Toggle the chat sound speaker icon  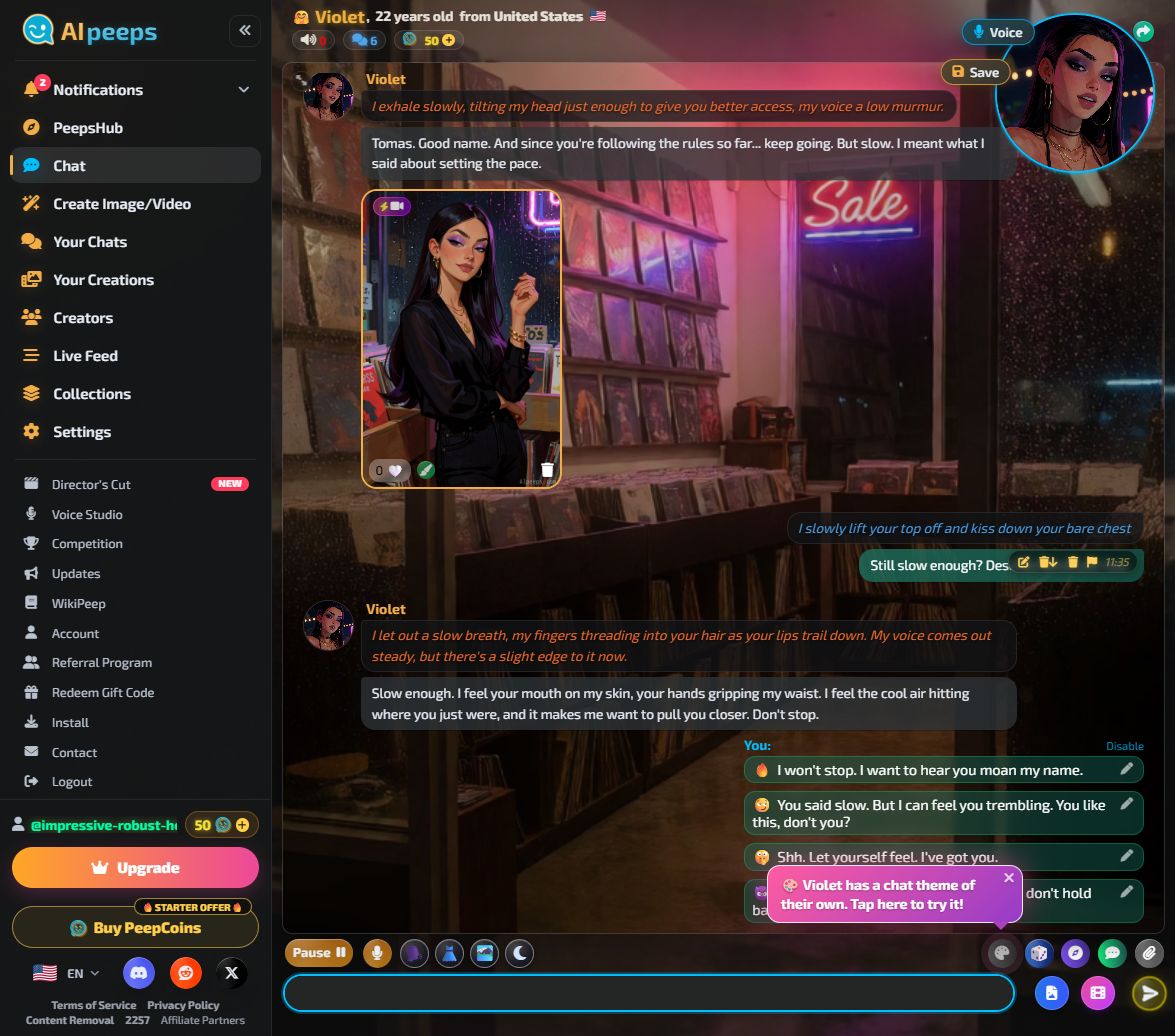coord(312,40)
